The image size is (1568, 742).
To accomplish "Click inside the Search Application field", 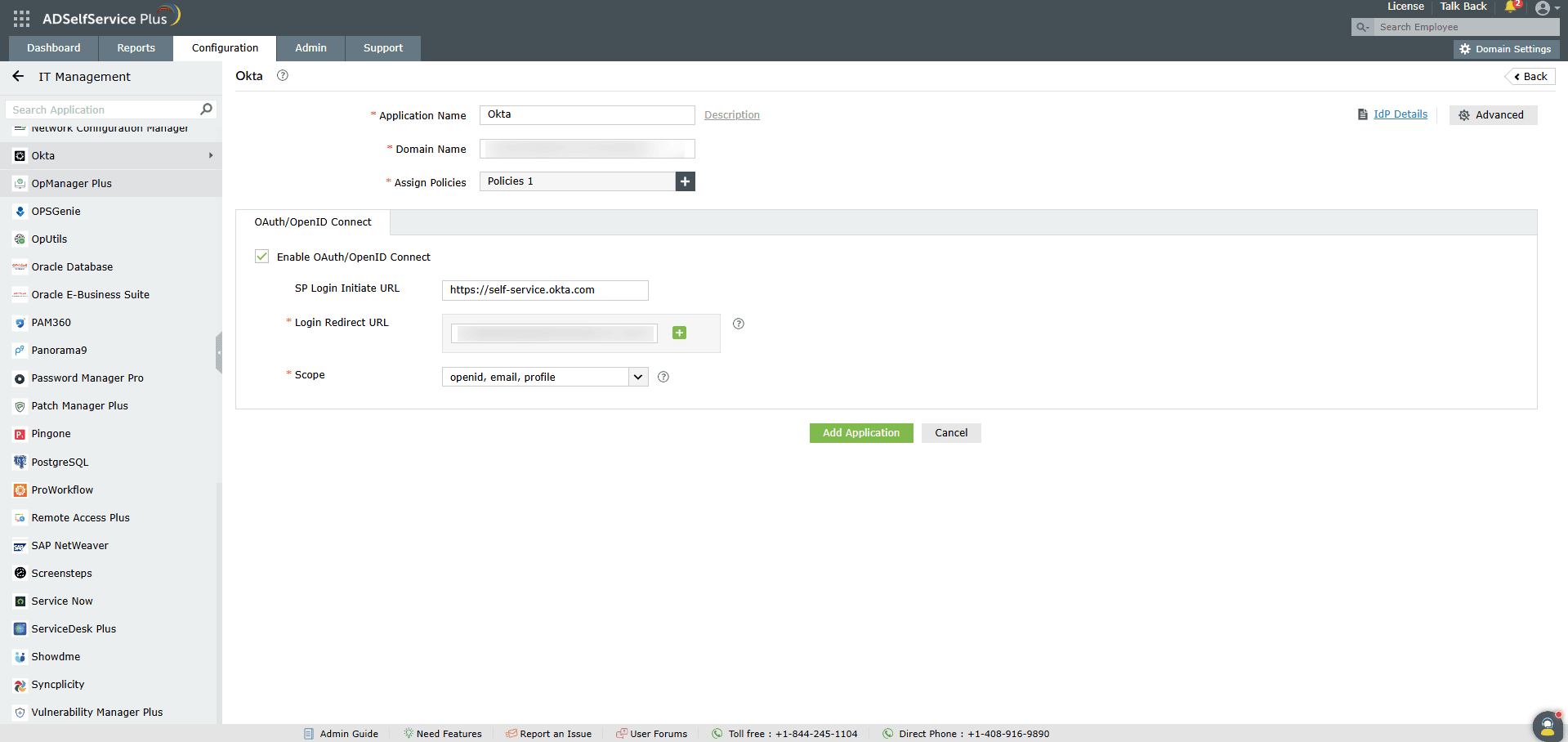I will pyautogui.click(x=98, y=109).
